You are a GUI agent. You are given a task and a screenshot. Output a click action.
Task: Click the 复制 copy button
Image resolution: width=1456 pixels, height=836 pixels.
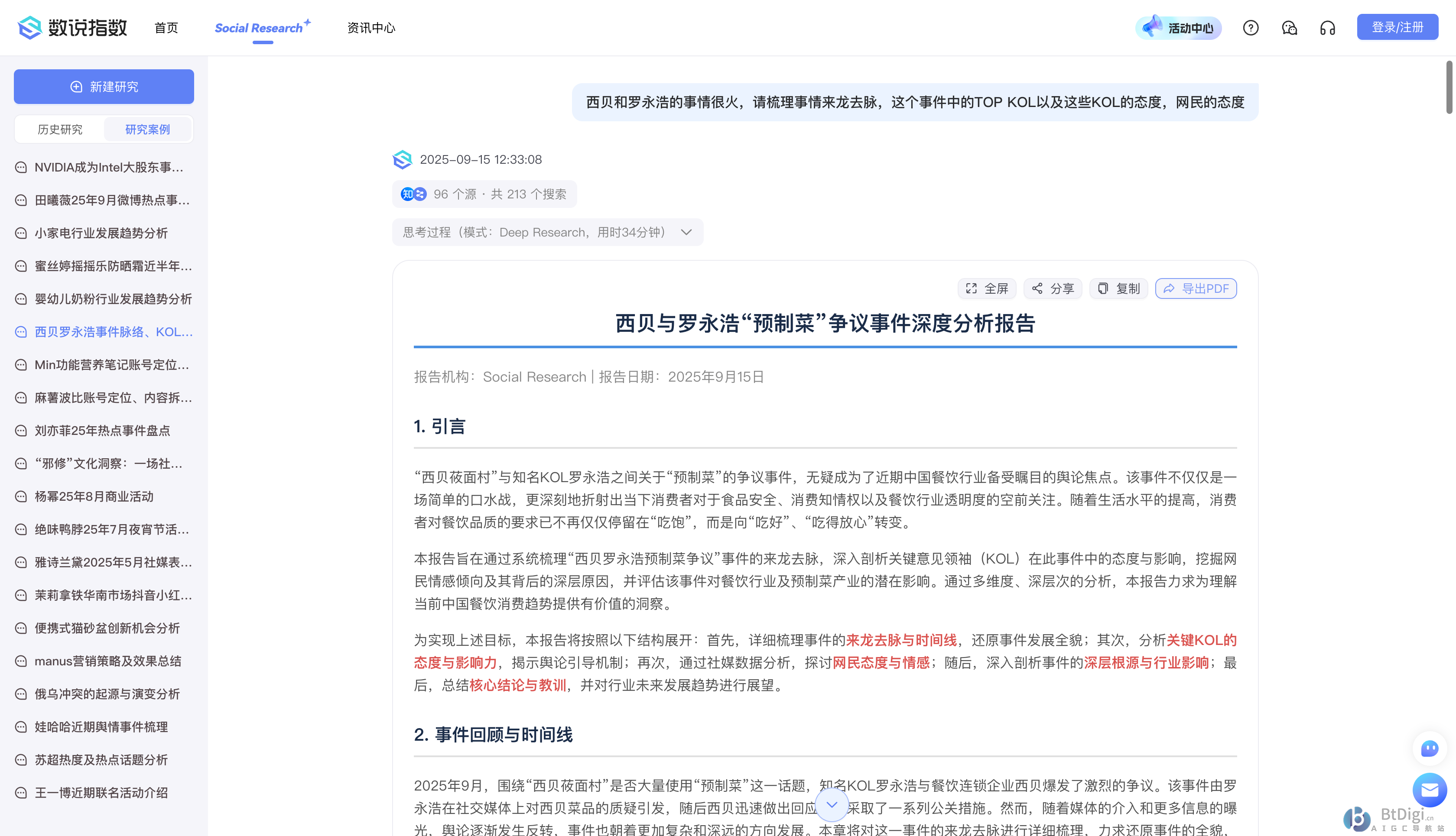(x=1118, y=288)
